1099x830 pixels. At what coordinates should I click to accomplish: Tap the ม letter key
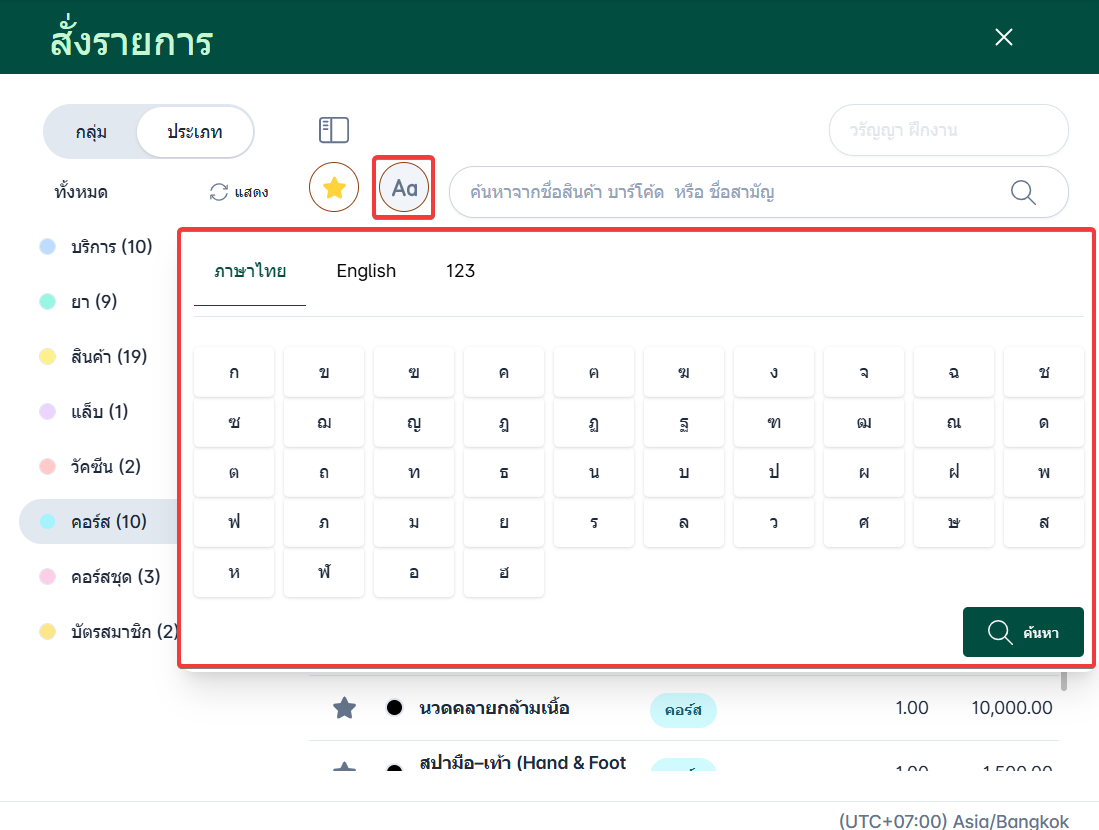414,522
